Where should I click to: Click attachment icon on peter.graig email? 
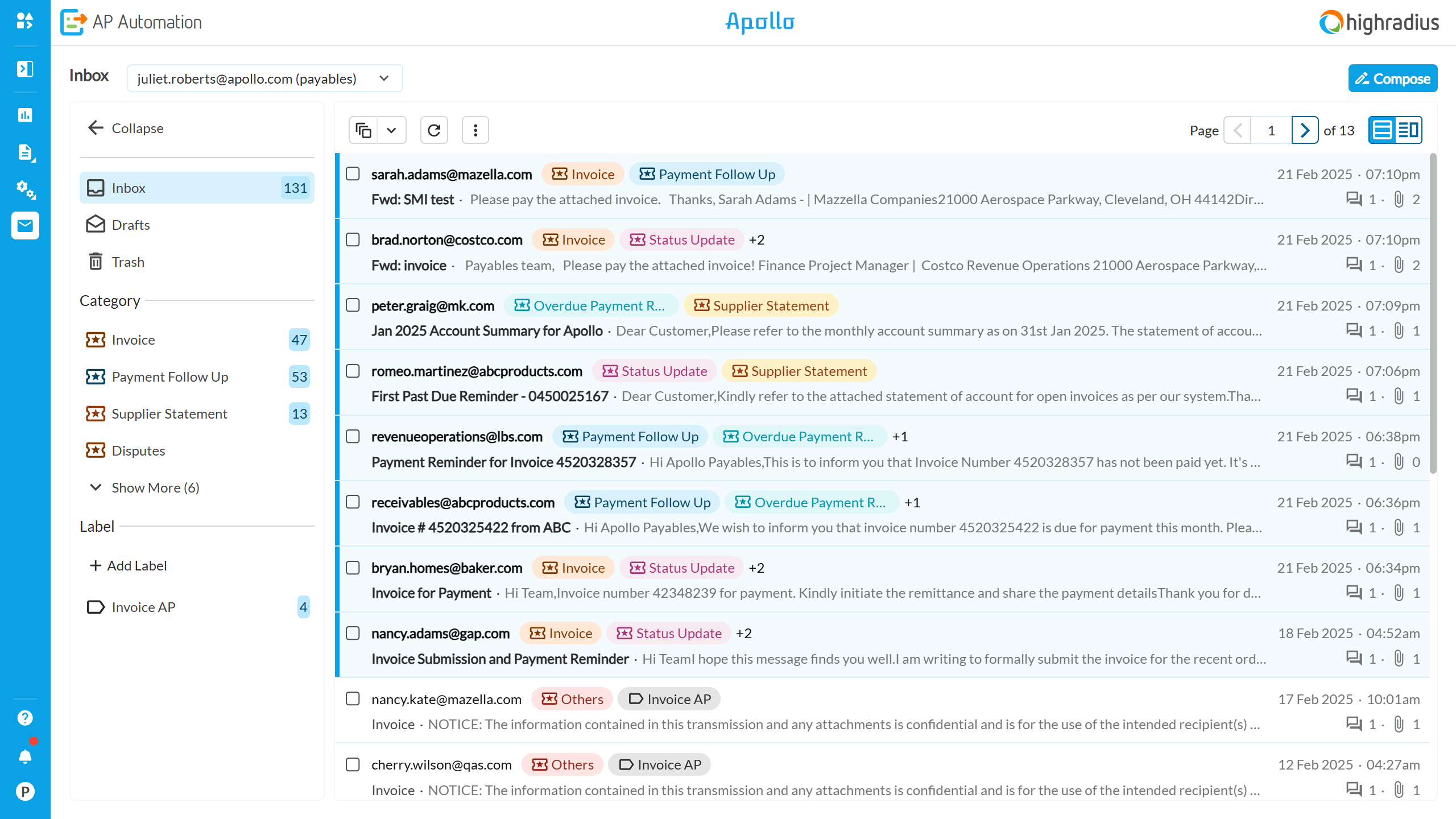pos(1399,331)
